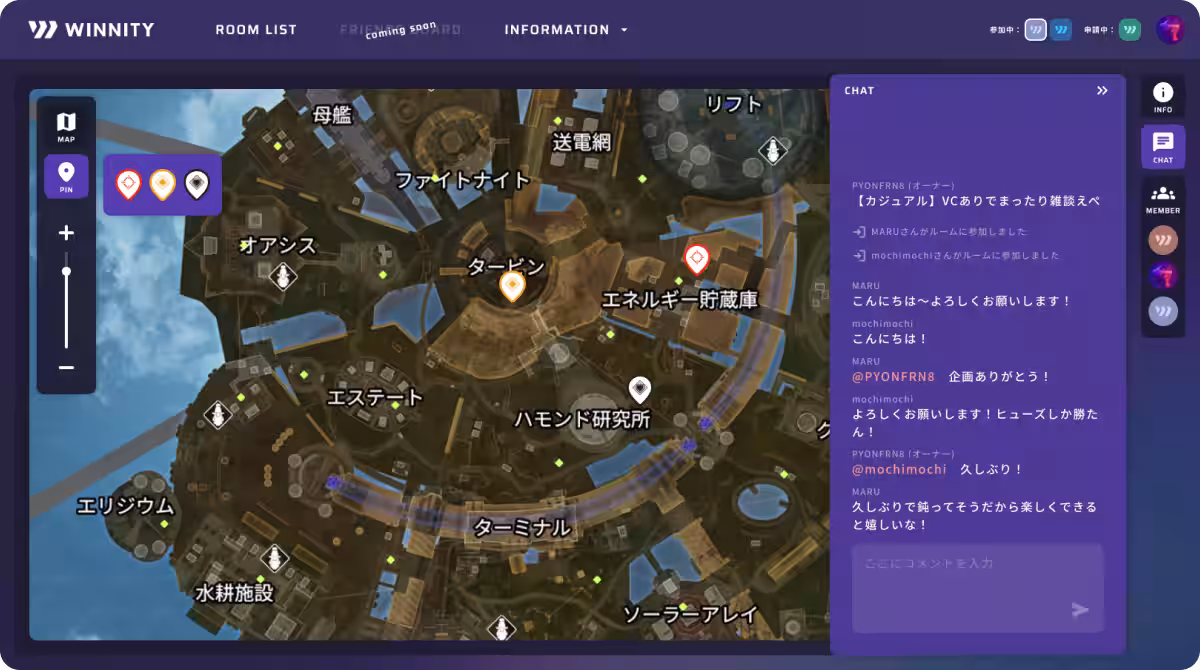Select the black pin marker
This screenshot has height=670, width=1200.
coord(196,183)
